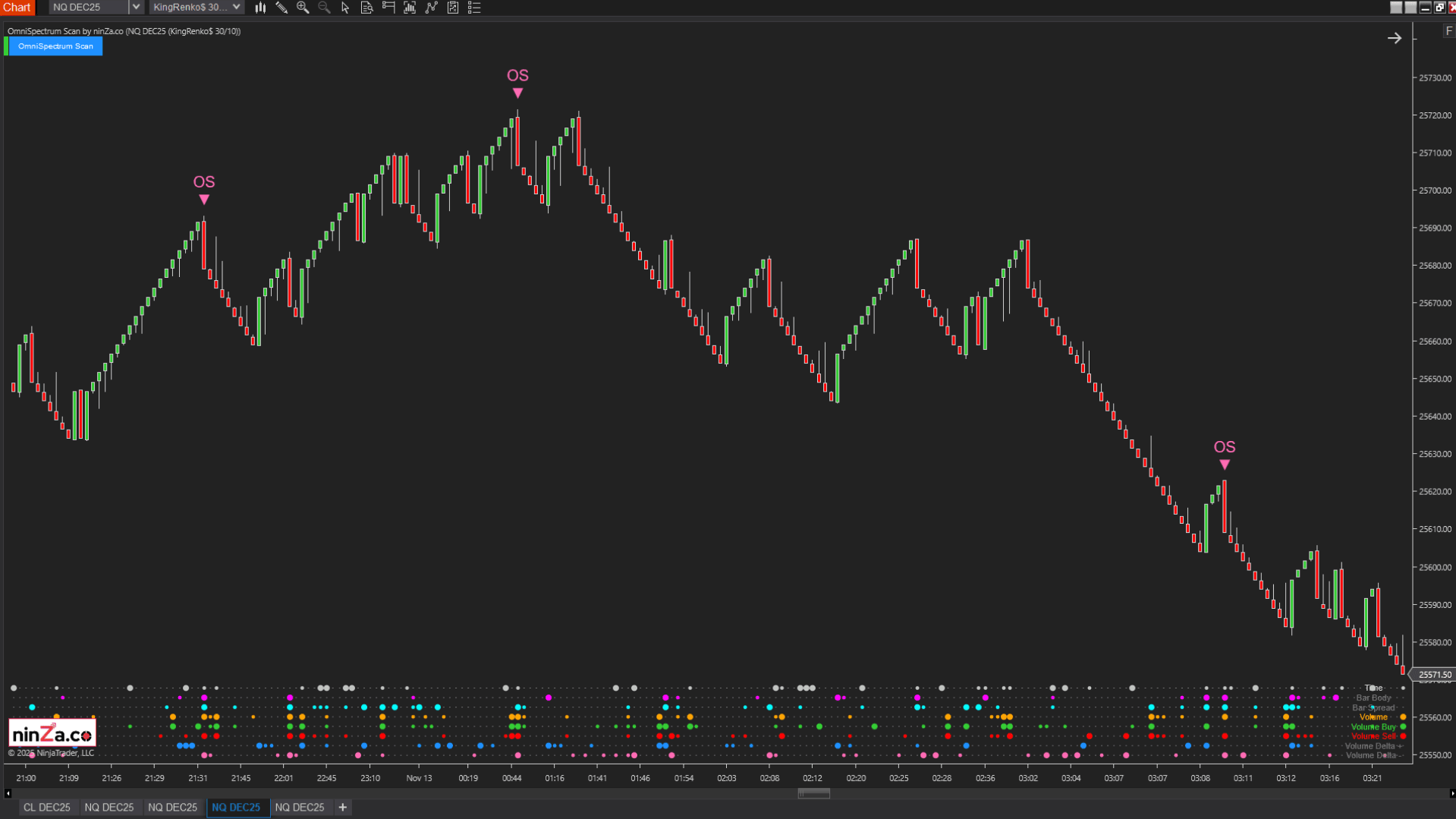This screenshot has width=1456, height=819.
Task: Click the ninZa.co logo
Action: [x=52, y=734]
